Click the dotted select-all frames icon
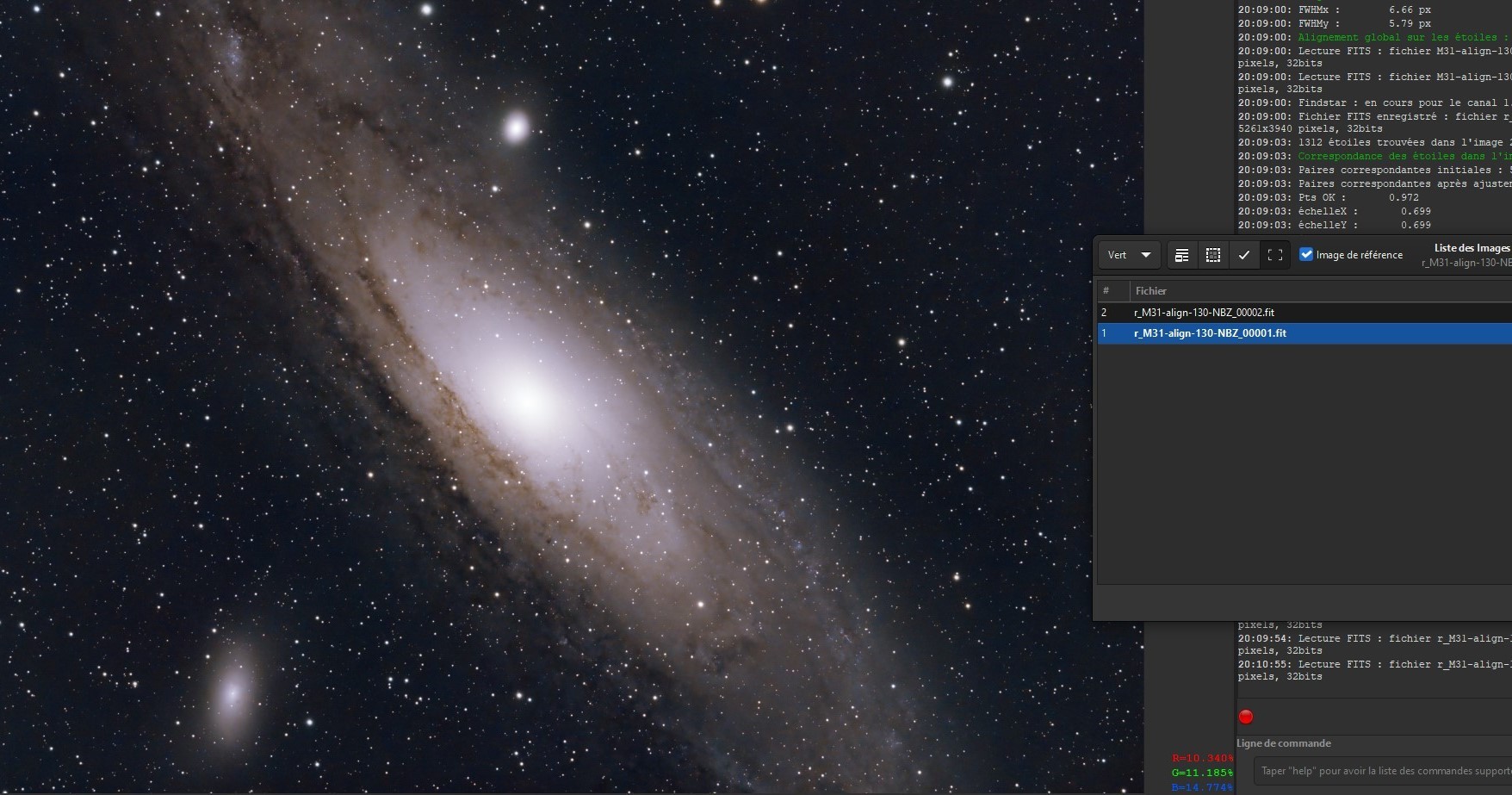 click(x=1213, y=255)
